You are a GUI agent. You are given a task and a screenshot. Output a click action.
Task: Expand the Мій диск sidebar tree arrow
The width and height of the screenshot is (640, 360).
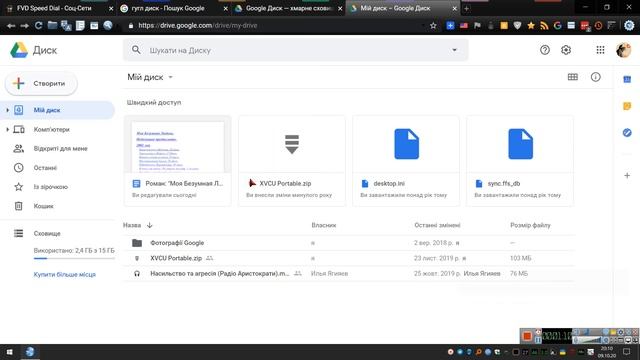pos(7,110)
